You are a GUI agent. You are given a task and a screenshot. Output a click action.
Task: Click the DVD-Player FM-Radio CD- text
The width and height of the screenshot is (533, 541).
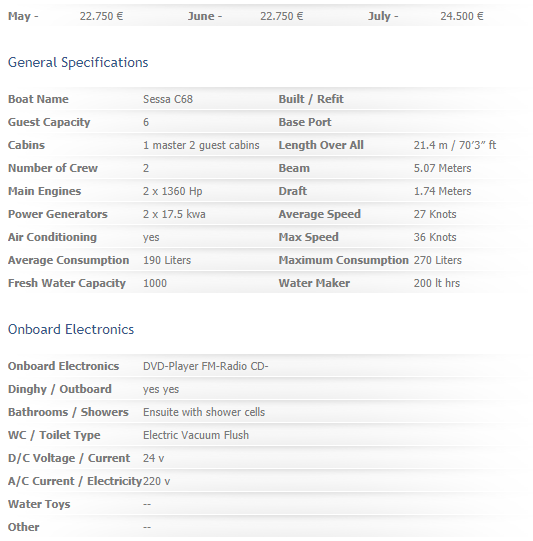pyautogui.click(x=206, y=366)
